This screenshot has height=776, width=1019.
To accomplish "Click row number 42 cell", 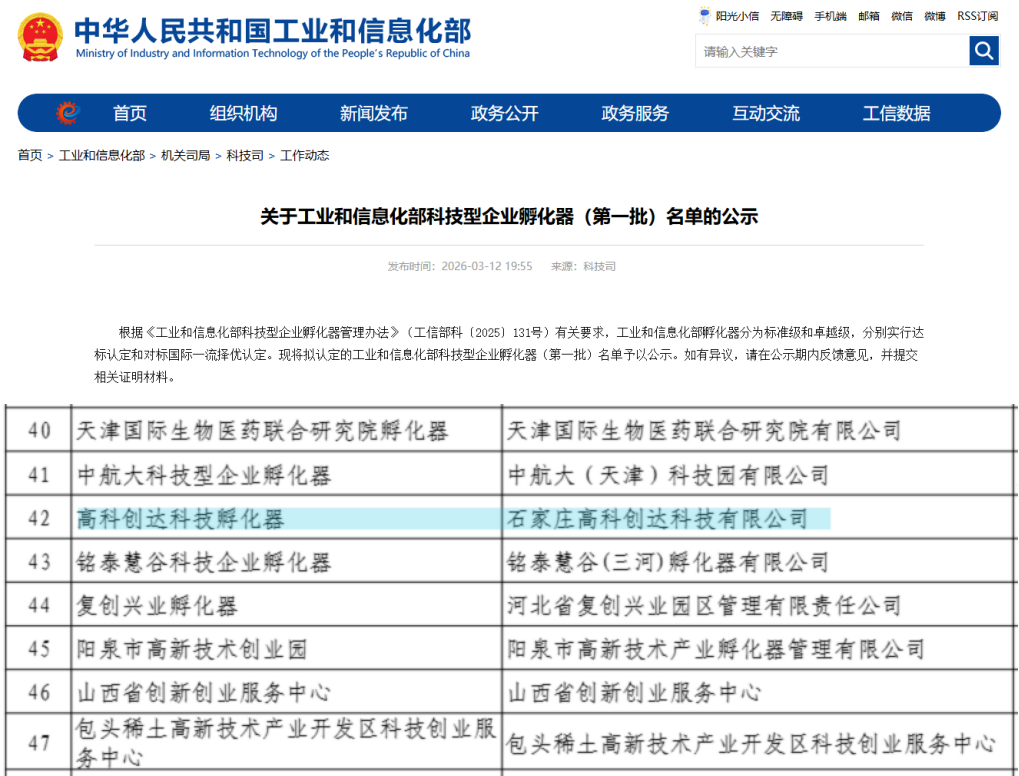I will [x=39, y=519].
